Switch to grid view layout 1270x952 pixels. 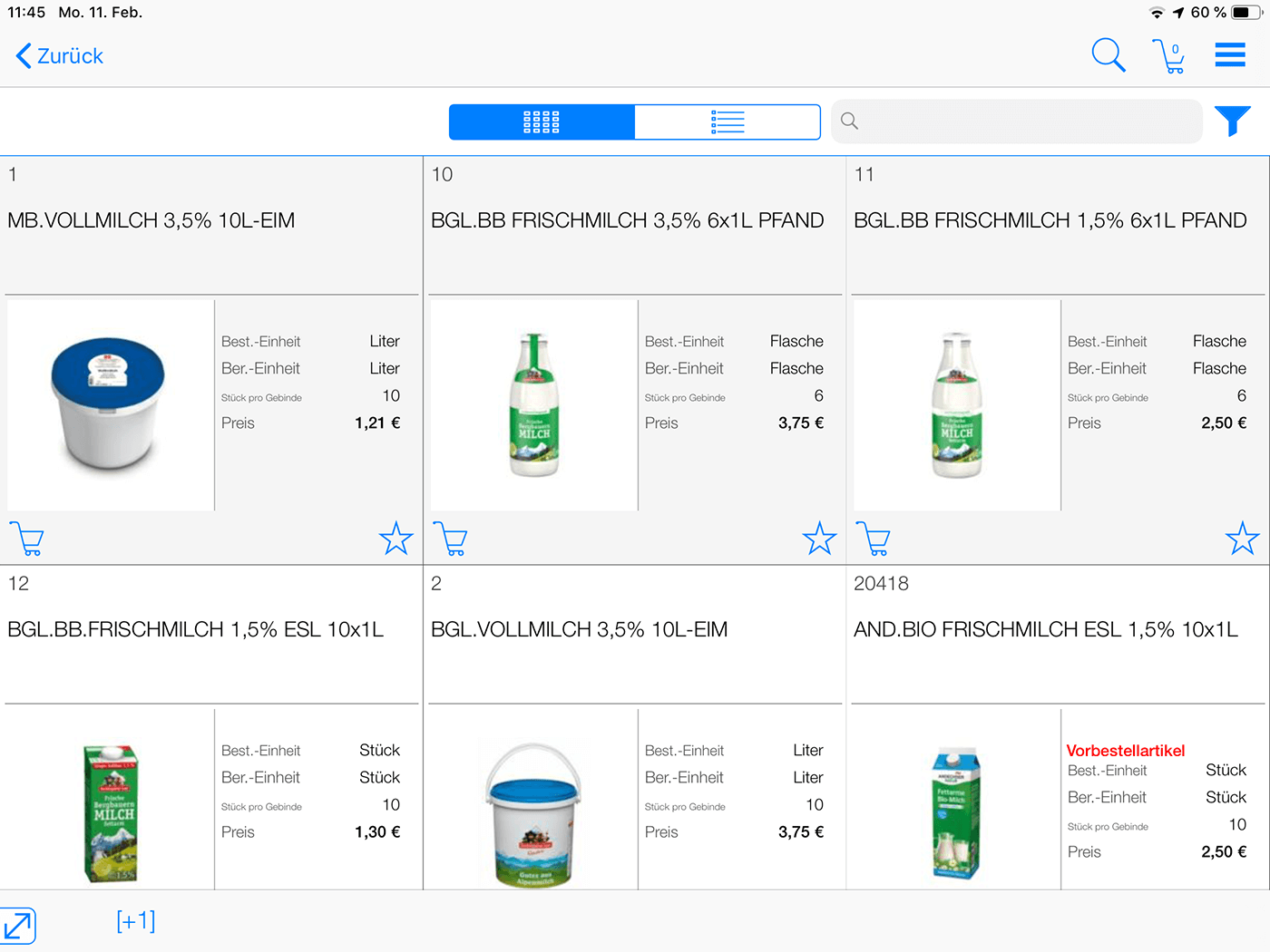(542, 121)
